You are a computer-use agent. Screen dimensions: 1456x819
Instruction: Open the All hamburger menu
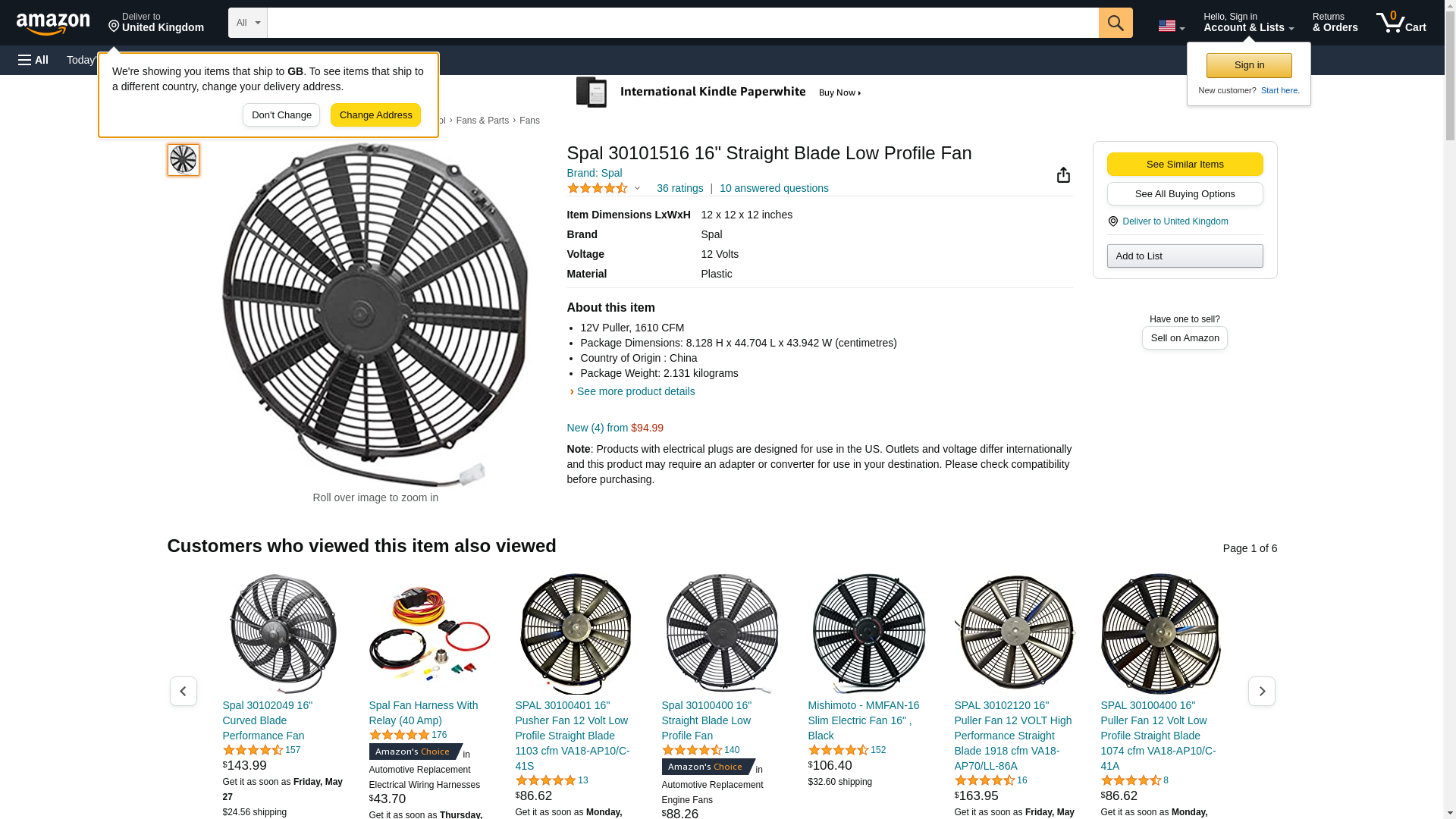point(33,60)
